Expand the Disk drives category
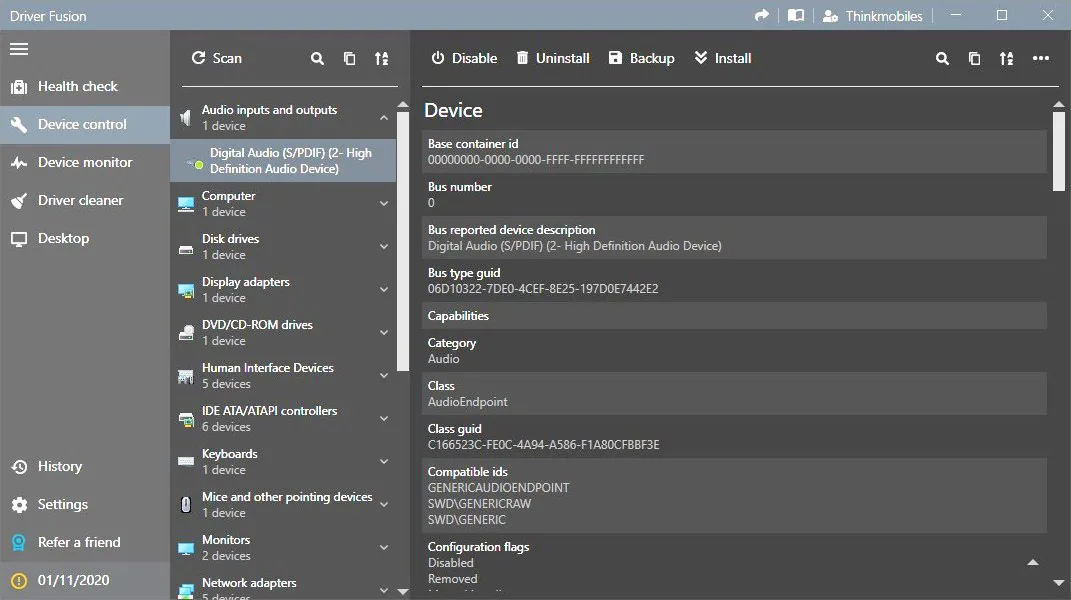Viewport: 1071px width, 600px height. (x=384, y=247)
